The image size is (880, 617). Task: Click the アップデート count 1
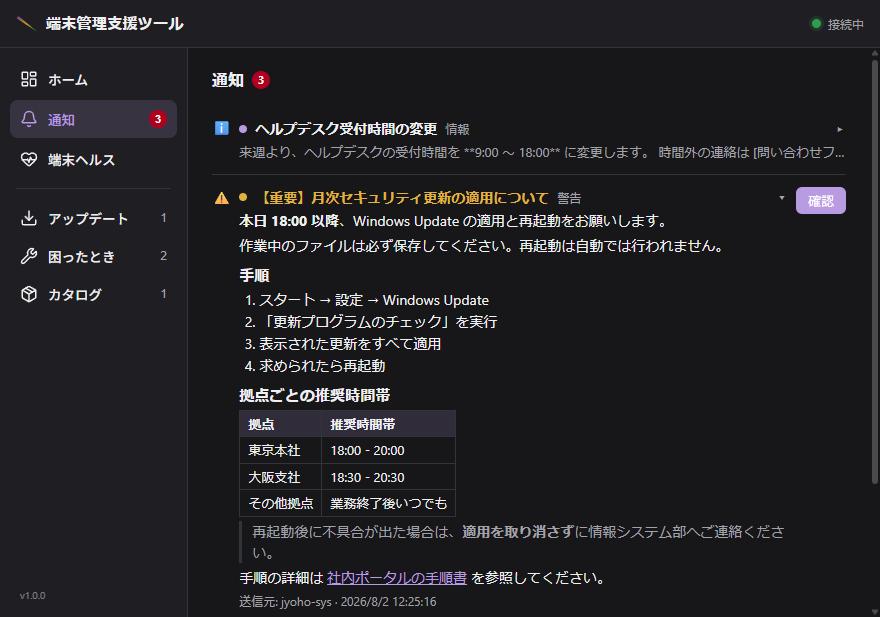(163, 218)
